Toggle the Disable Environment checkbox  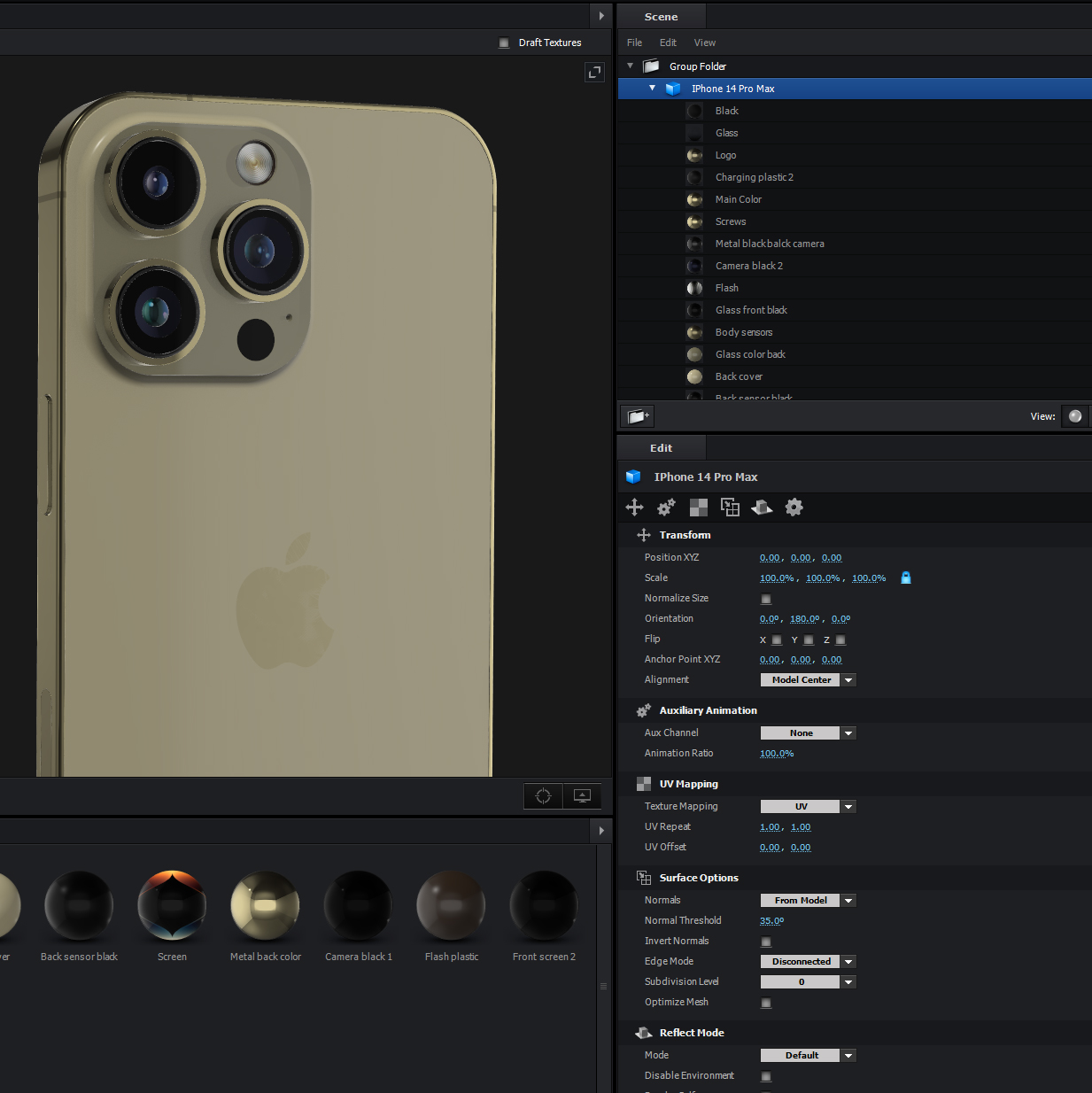point(766,1076)
